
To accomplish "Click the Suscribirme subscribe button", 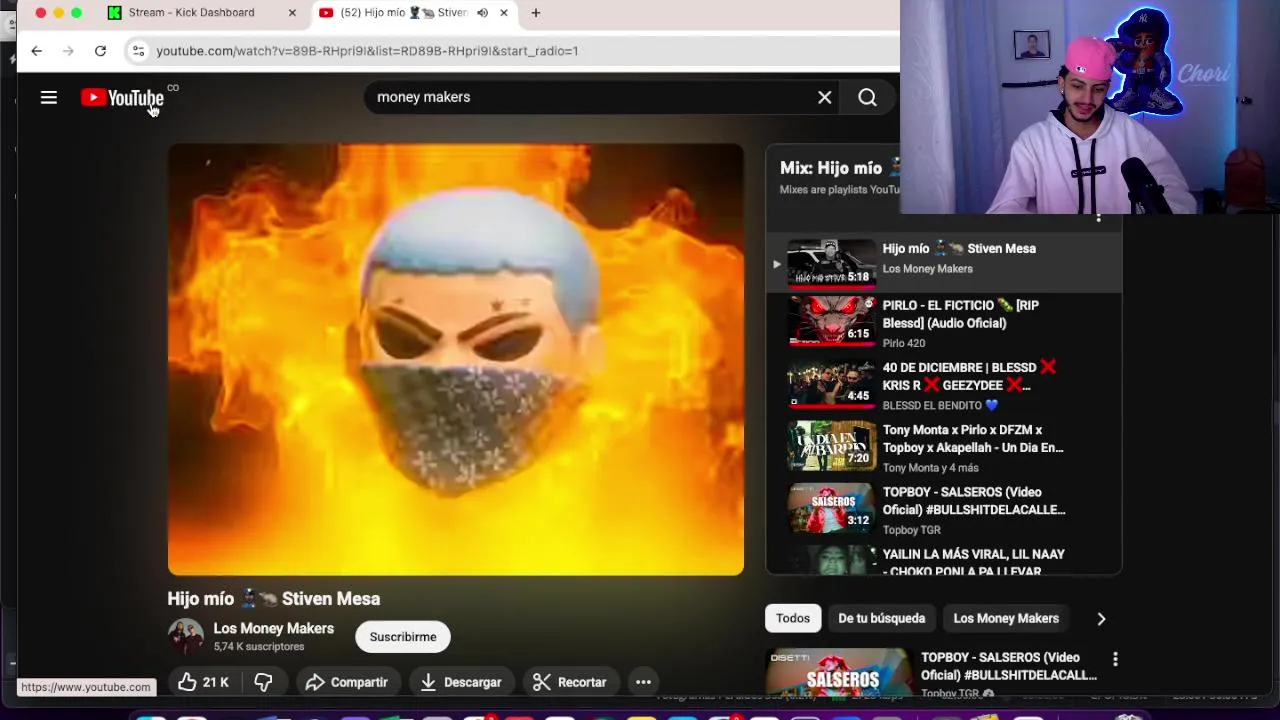I will click(403, 637).
